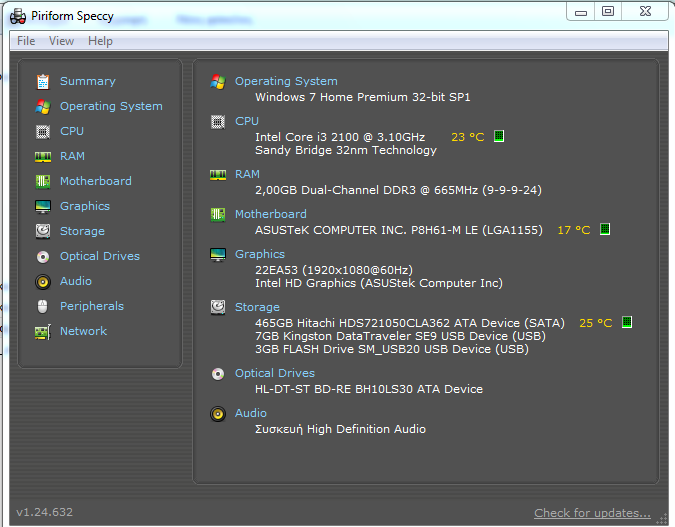Click Windows flag icon in summary pane

(x=218, y=81)
